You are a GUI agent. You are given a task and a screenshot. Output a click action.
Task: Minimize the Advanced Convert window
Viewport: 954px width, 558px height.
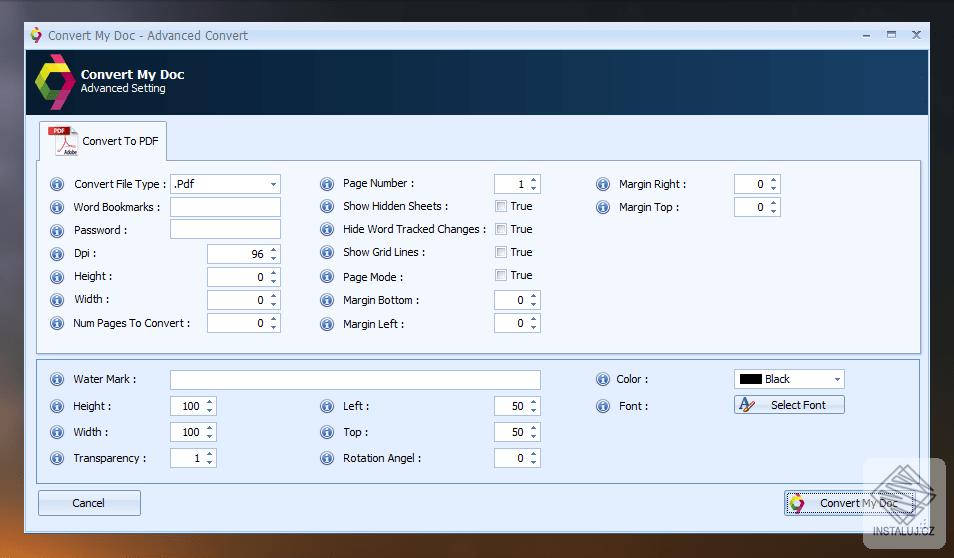pos(866,35)
